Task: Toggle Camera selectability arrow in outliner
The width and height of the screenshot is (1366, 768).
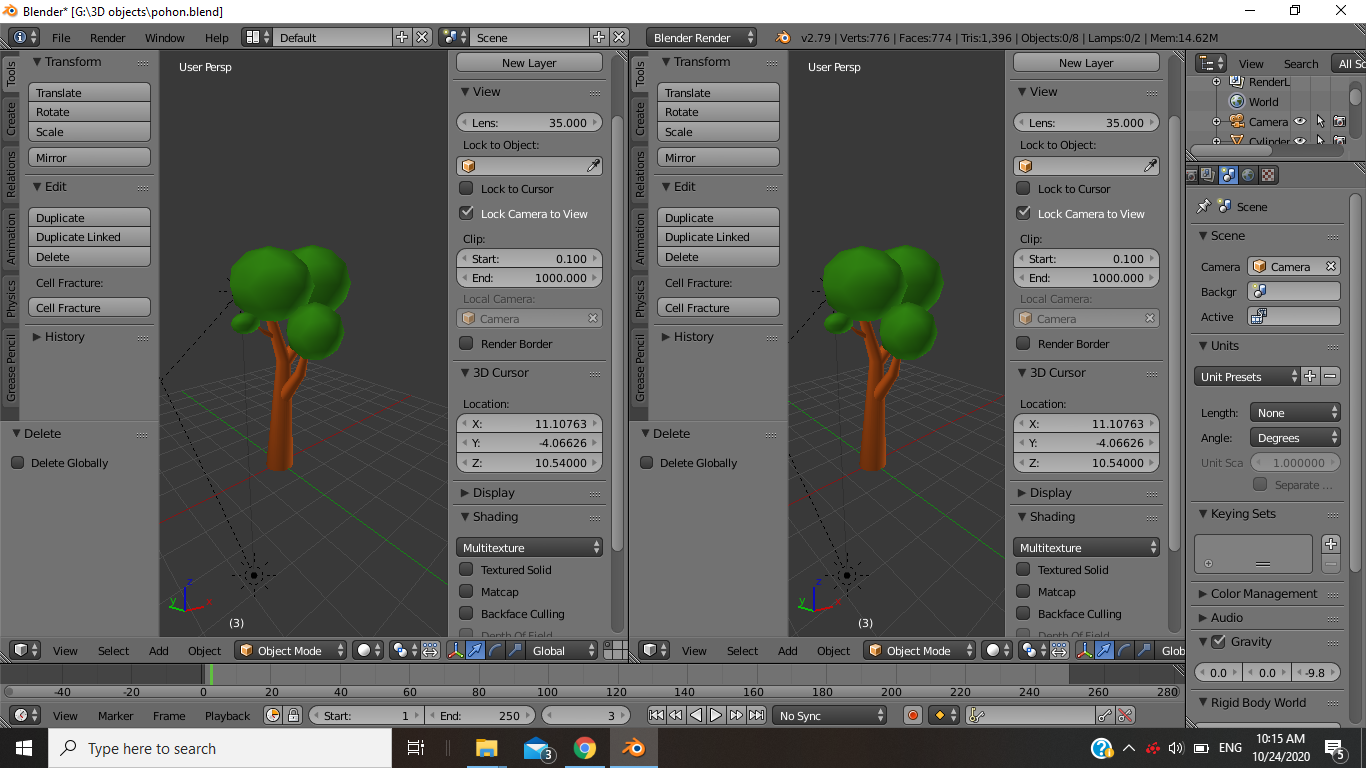Action: tap(1320, 121)
